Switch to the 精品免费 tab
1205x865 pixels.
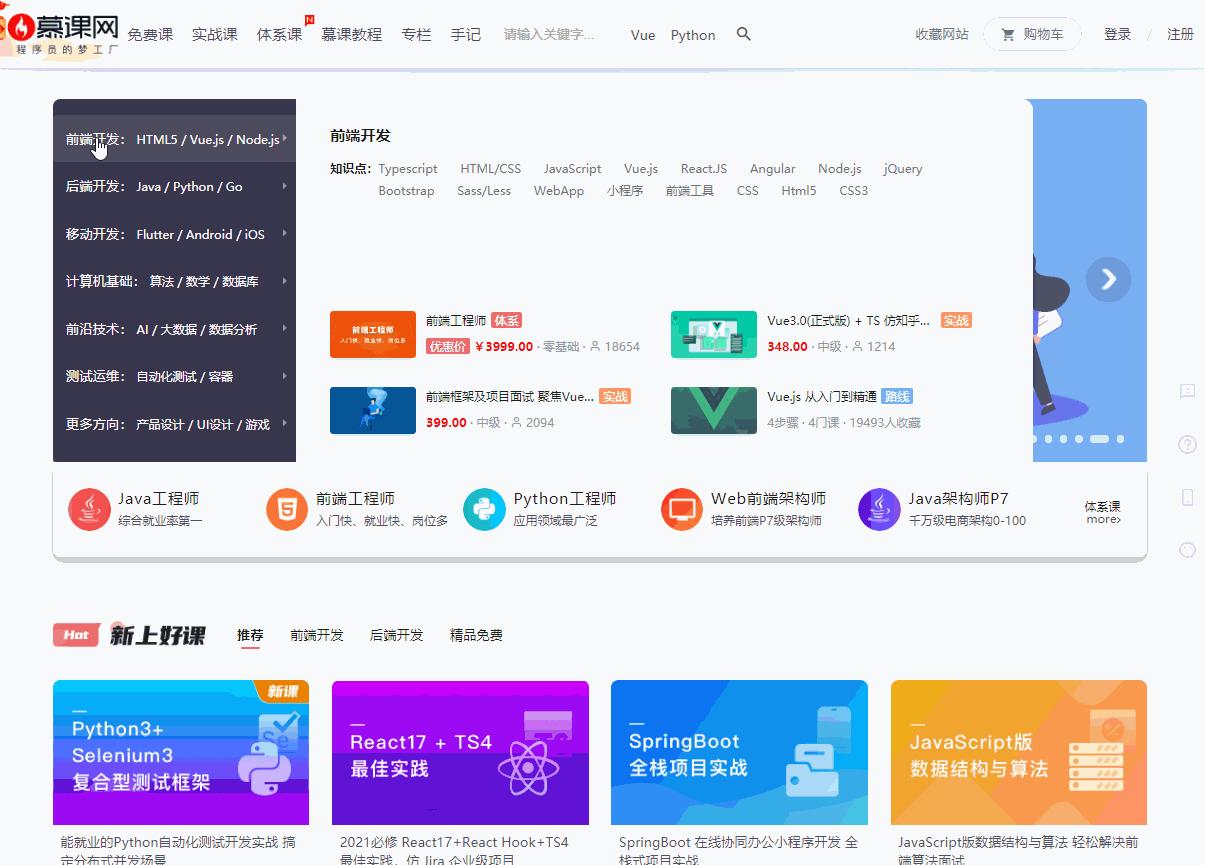(x=475, y=634)
